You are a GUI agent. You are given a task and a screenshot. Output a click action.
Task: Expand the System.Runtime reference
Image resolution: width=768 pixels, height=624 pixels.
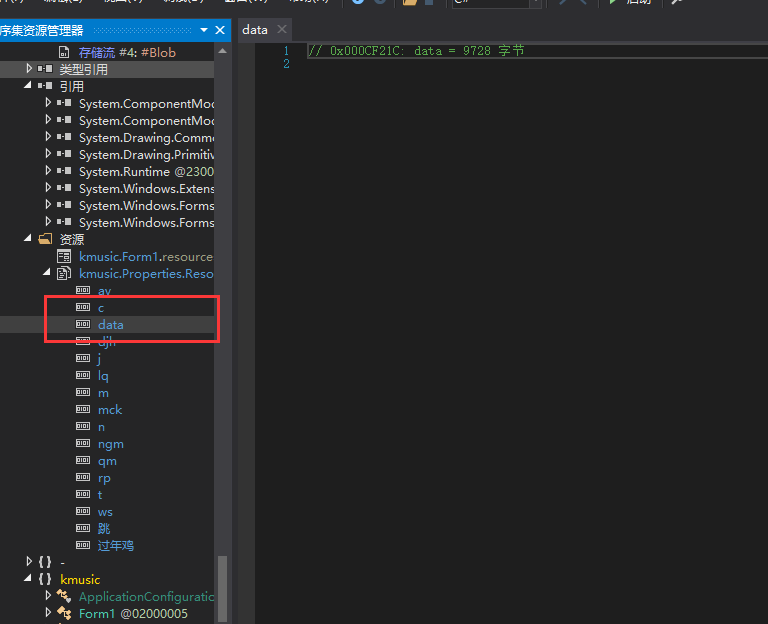pyautogui.click(x=48, y=171)
